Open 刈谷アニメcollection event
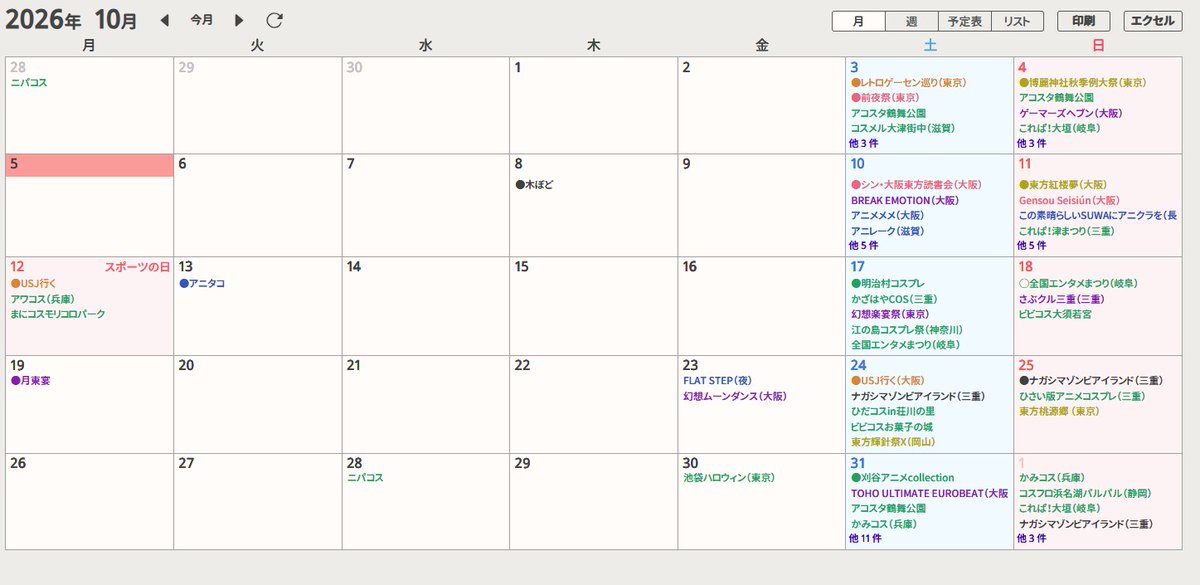Screen dimensions: 1200x585 tap(902, 478)
